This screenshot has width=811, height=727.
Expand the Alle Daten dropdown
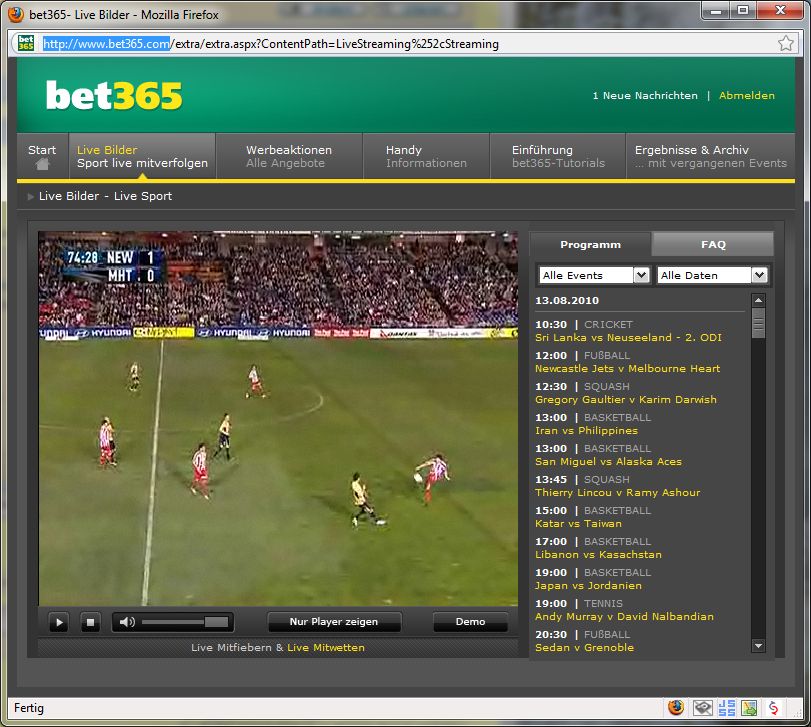click(712, 275)
